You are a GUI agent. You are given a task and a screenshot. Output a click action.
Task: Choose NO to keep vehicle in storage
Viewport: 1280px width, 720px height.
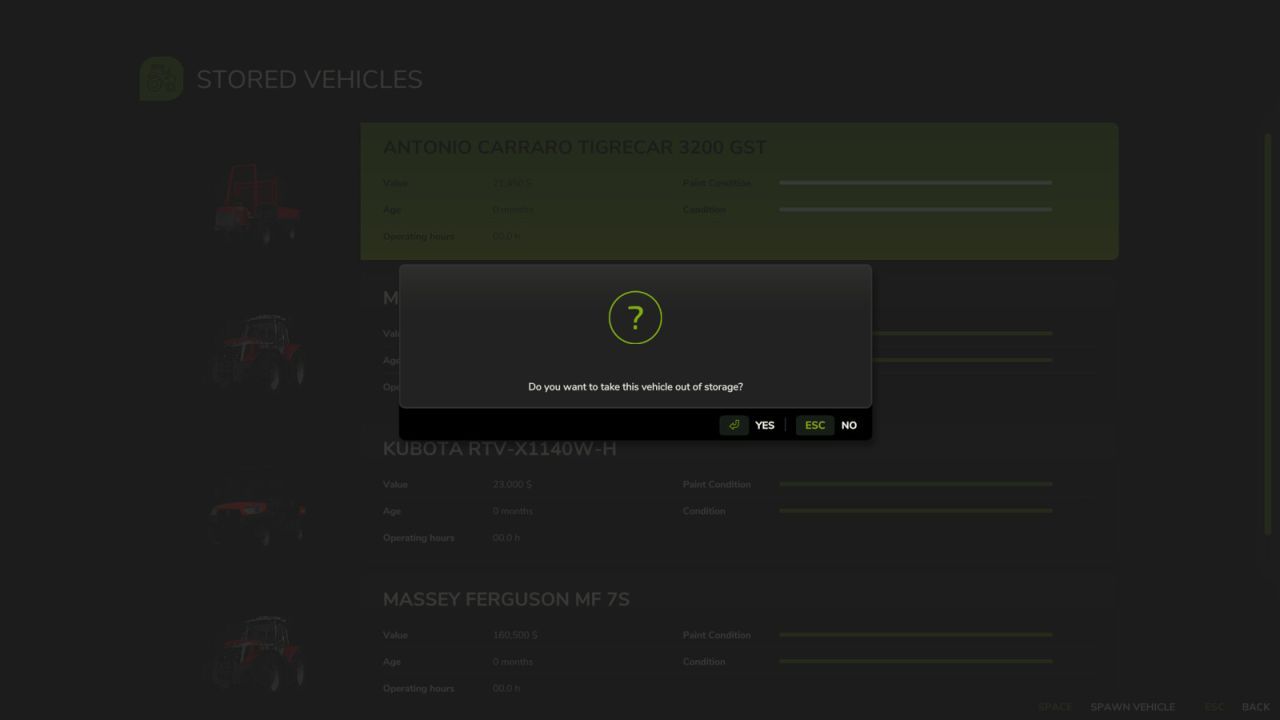coord(848,424)
